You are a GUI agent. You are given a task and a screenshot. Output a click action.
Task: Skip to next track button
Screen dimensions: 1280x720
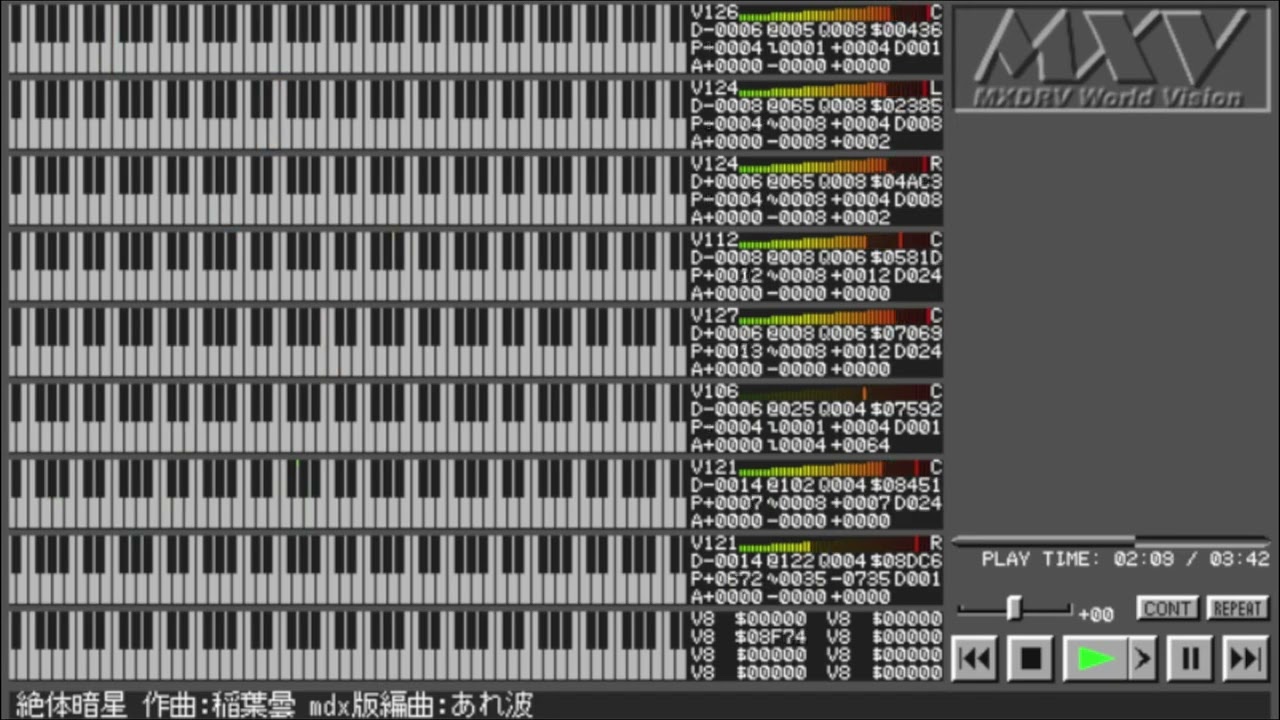pyautogui.click(x=1246, y=658)
